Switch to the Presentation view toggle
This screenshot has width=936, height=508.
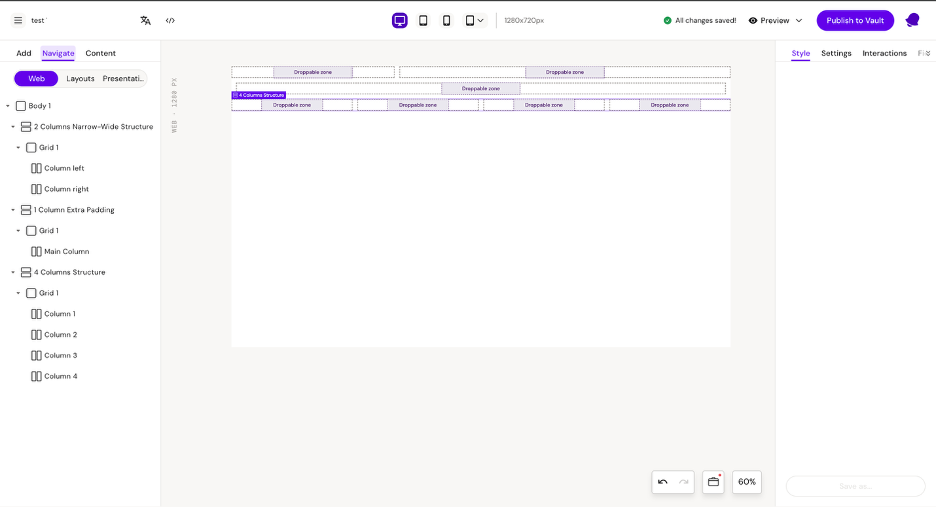[124, 79]
